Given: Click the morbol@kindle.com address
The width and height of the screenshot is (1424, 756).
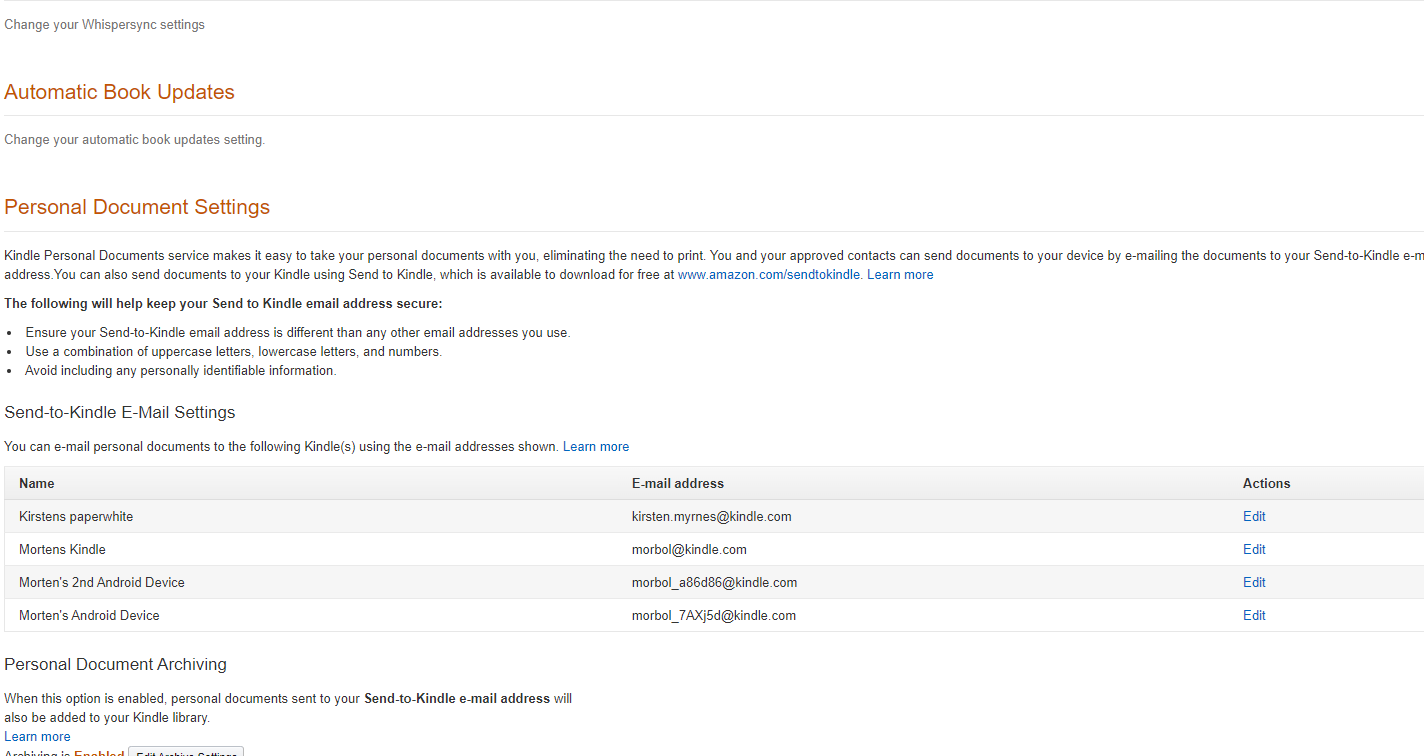Looking at the screenshot, I should [x=689, y=549].
